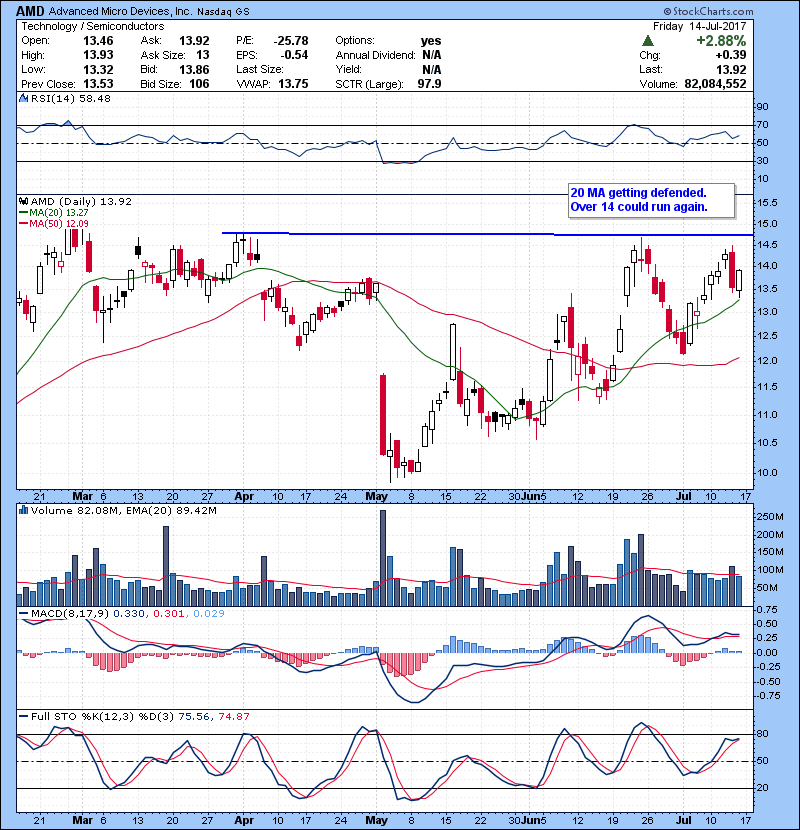Click the MA(50) red legend line
This screenshot has width=800, height=830.
coord(23,224)
